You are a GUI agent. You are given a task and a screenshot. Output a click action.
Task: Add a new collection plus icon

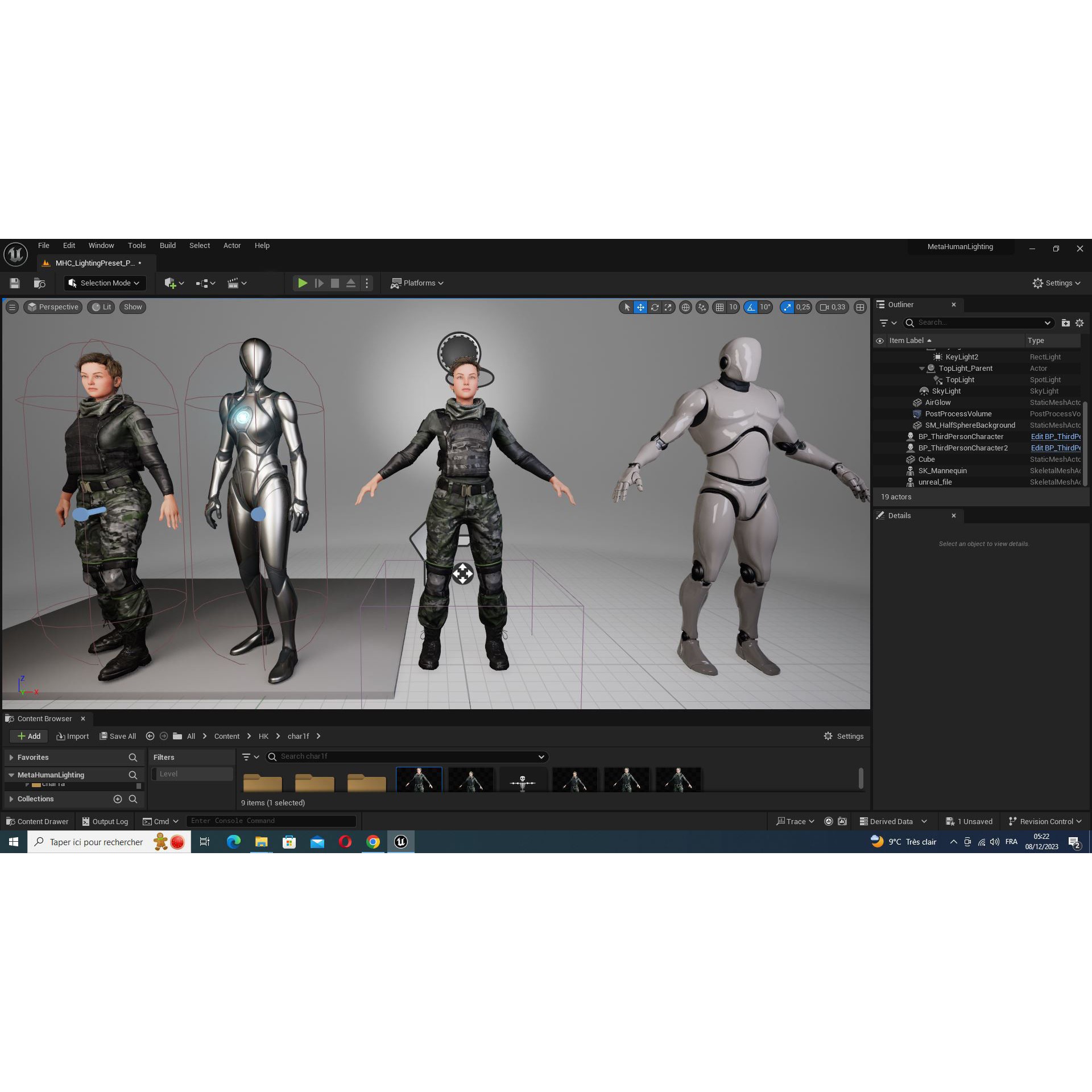pos(118,799)
